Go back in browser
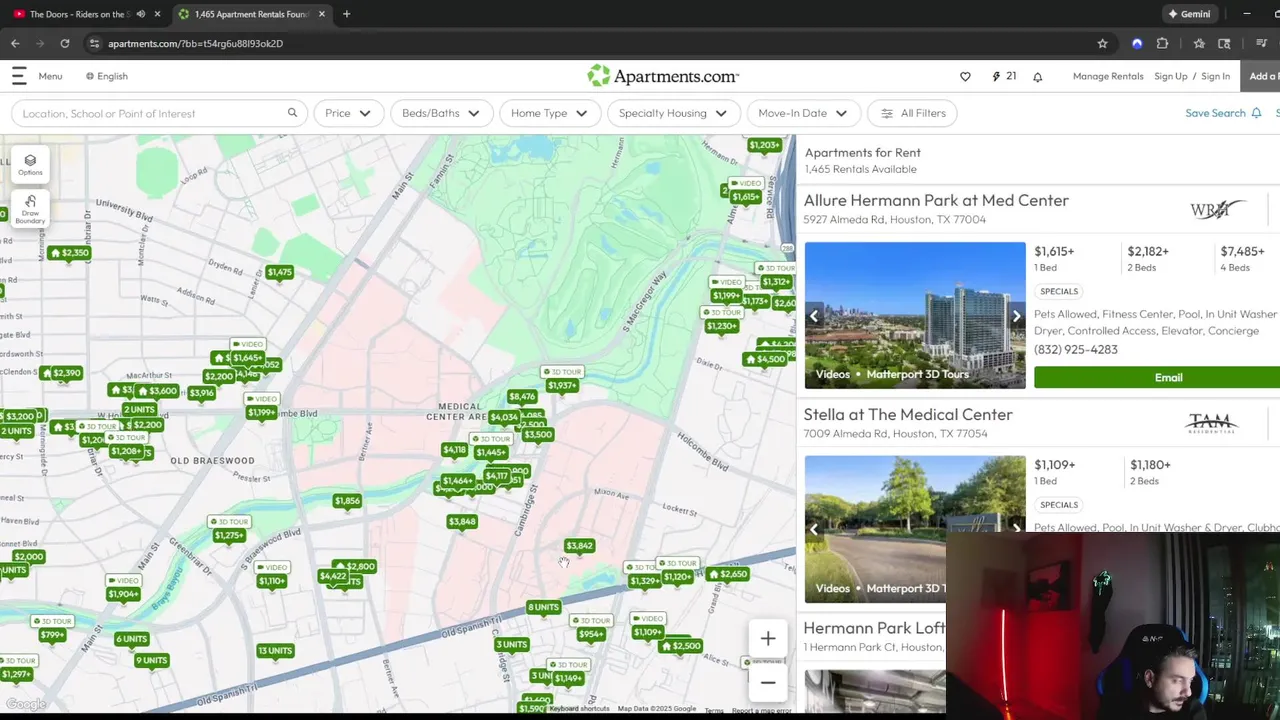Viewport: 1280px width, 720px height. tap(15, 43)
